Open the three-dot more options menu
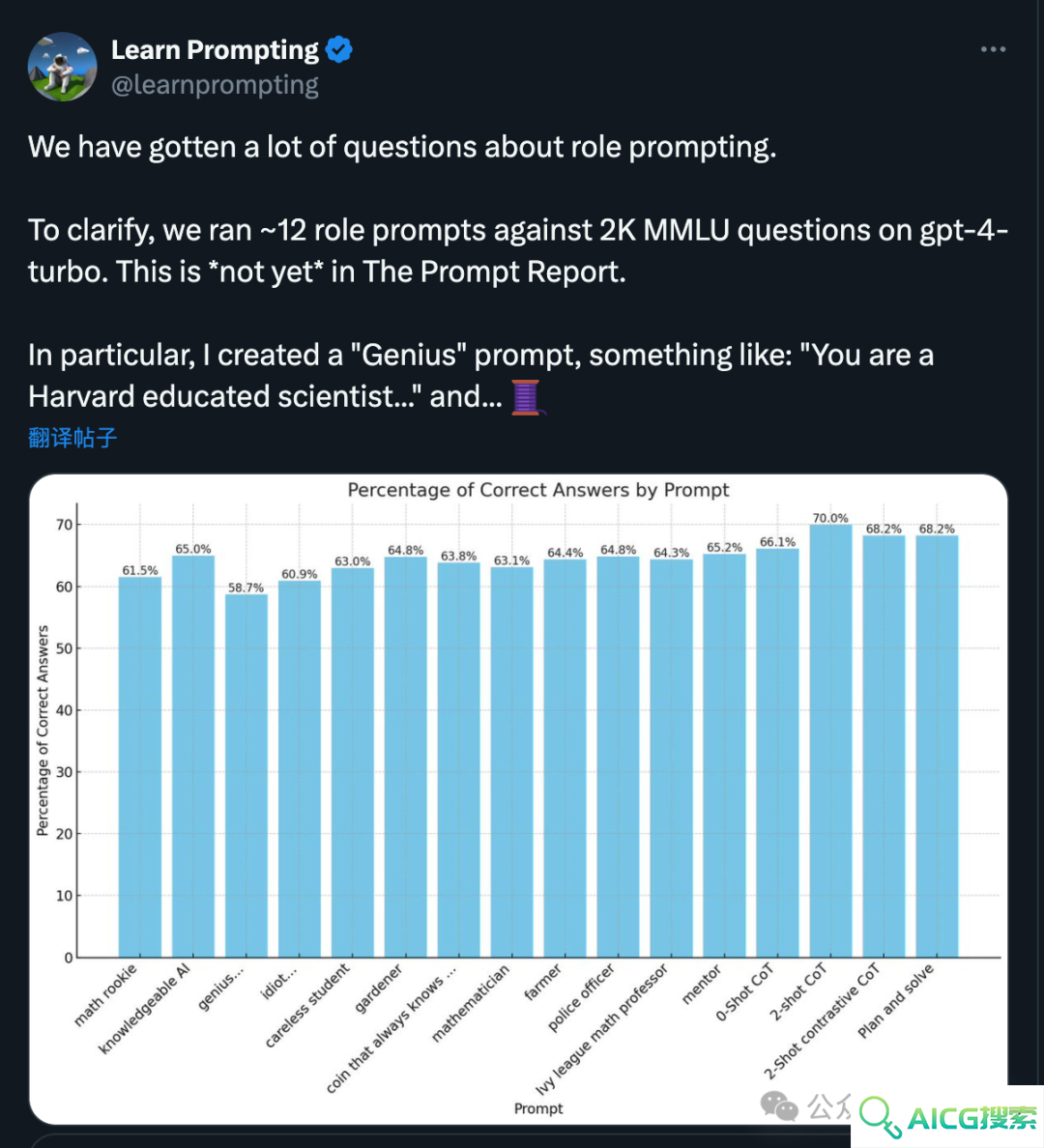 pyautogui.click(x=993, y=49)
